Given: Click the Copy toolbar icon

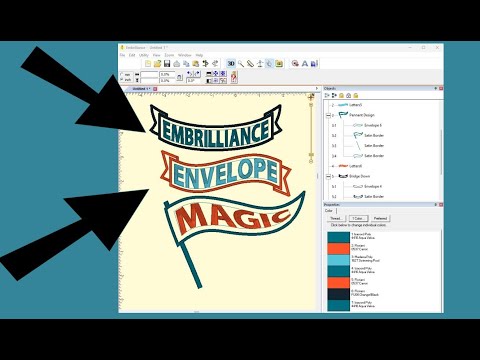Looking at the screenshot, I should click(x=186, y=63).
